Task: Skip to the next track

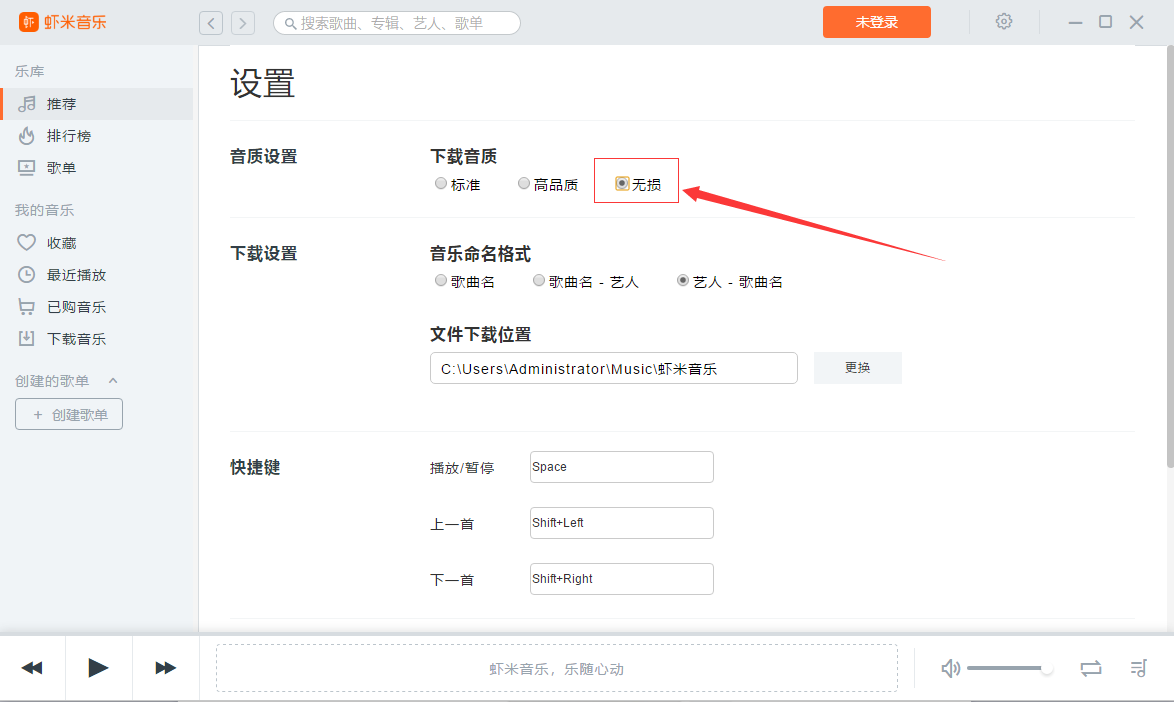Action: pyautogui.click(x=165, y=668)
